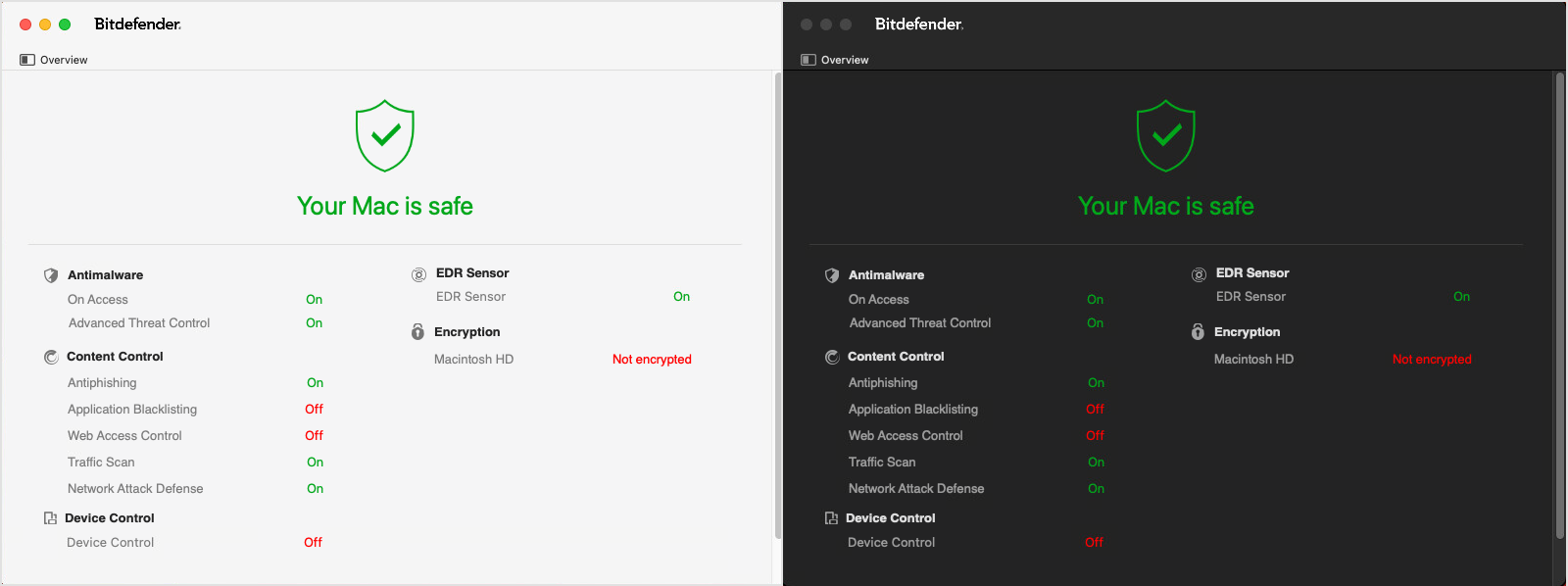
Task: Click the vertical scrollbar in the dark window
Action: (1560, 304)
